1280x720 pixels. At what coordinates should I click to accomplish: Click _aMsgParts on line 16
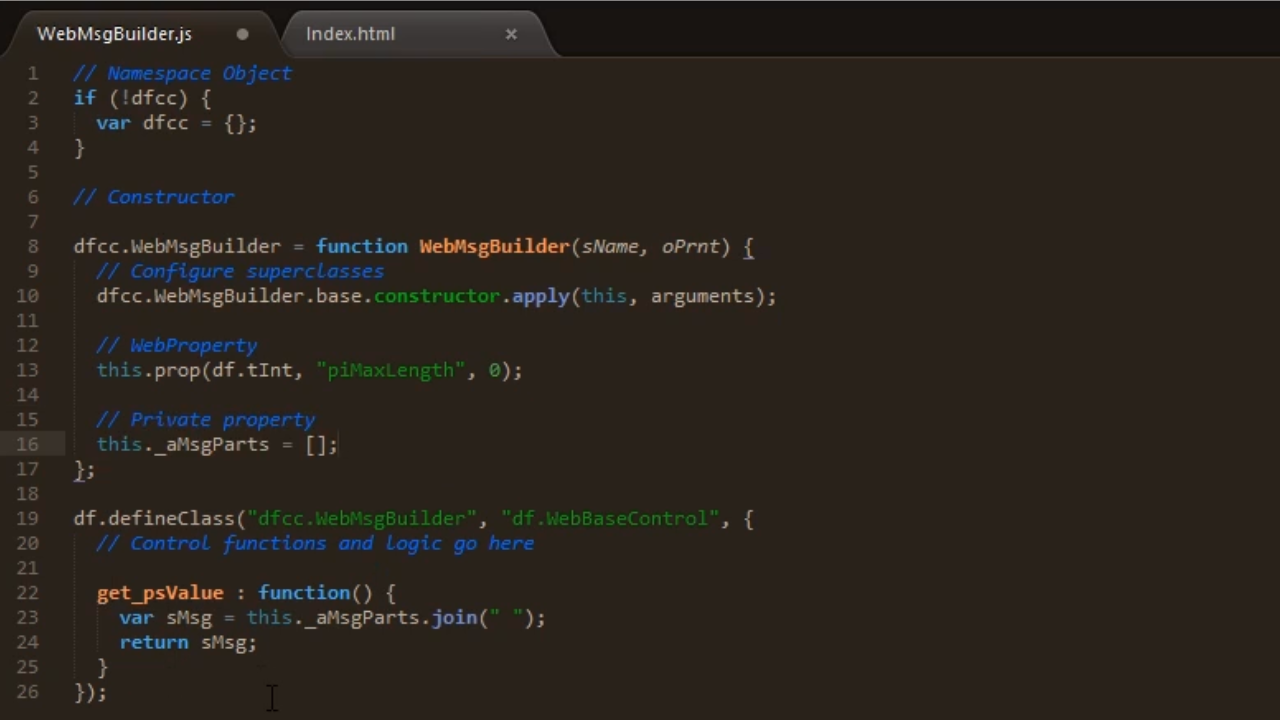point(211,445)
